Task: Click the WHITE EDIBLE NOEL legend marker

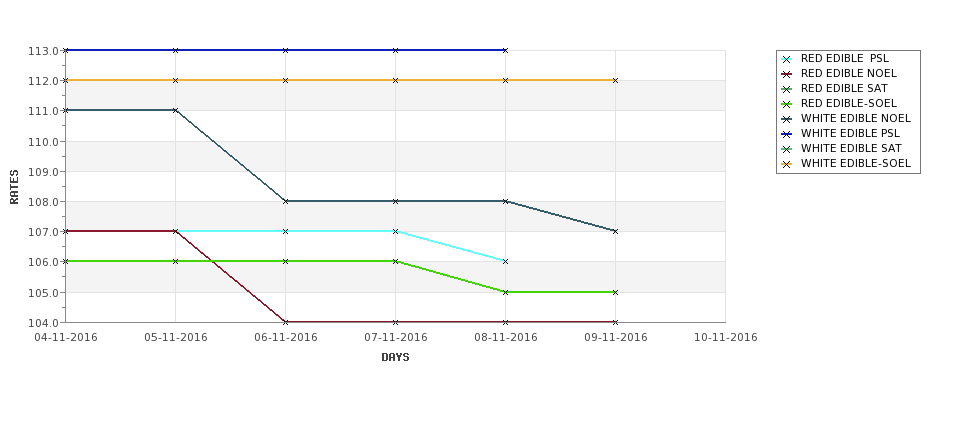Action: tap(787, 119)
